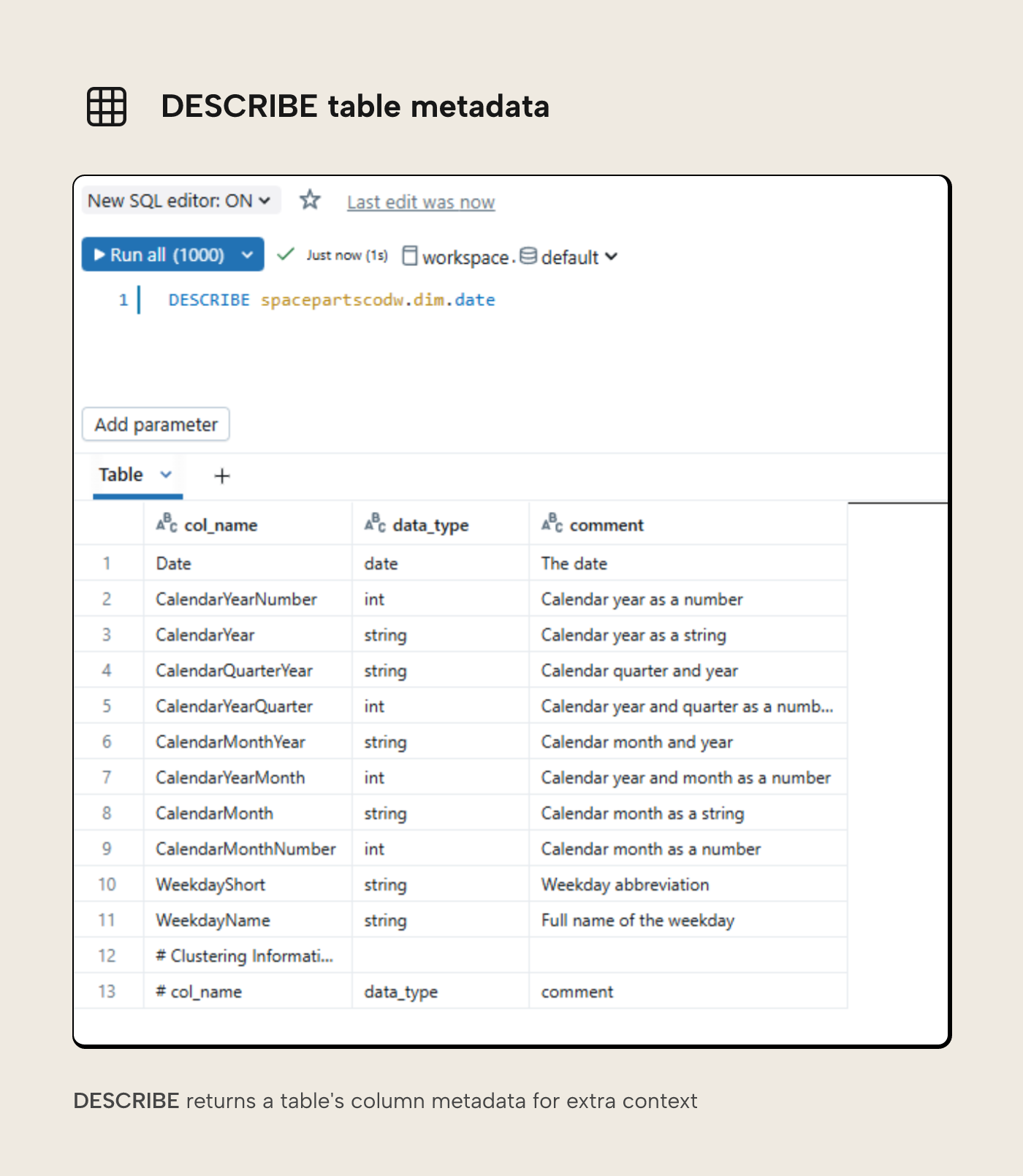This screenshot has width=1023, height=1176.
Task: Select the '# col_name' cell in row 13
Action: coord(248,992)
